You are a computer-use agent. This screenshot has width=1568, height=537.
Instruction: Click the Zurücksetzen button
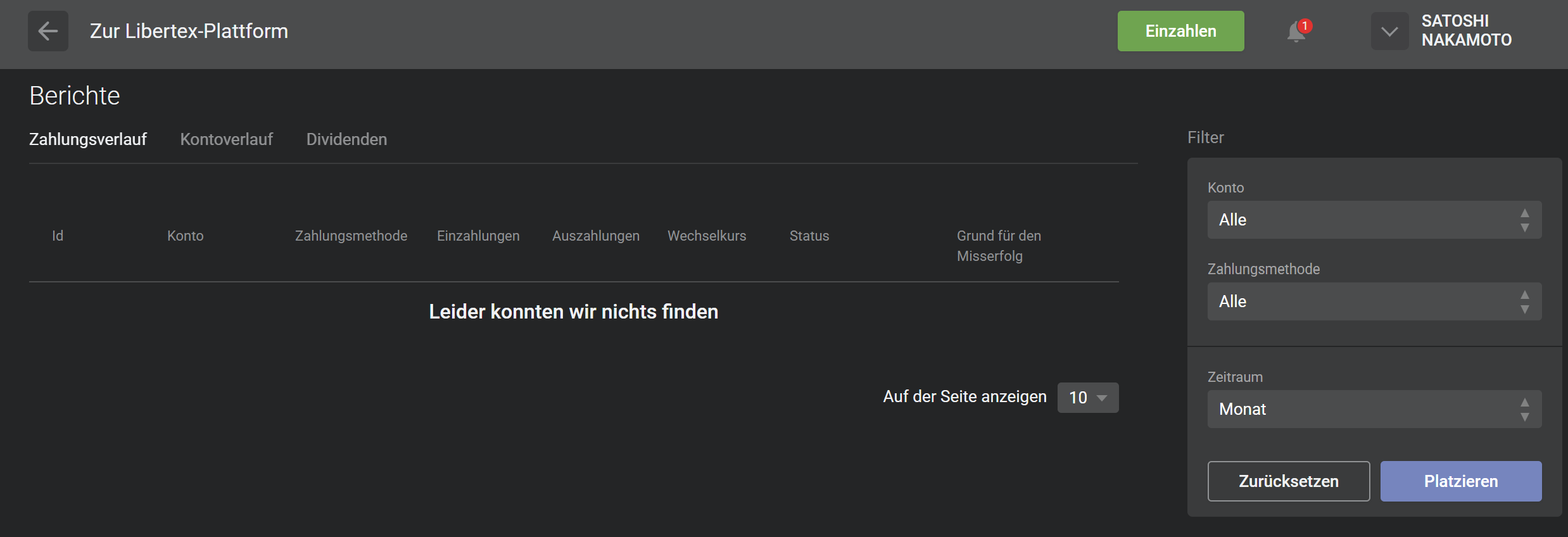point(1289,481)
